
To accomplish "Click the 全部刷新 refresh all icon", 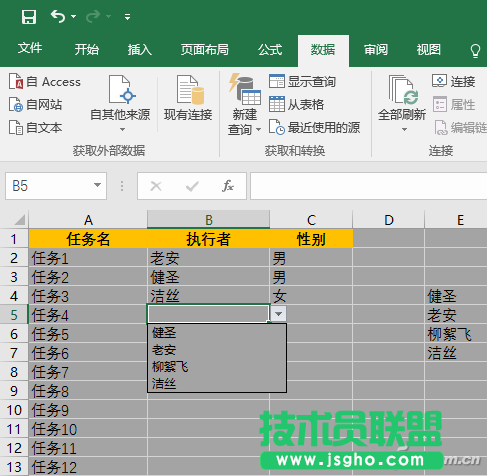I will pyautogui.click(x=402, y=89).
